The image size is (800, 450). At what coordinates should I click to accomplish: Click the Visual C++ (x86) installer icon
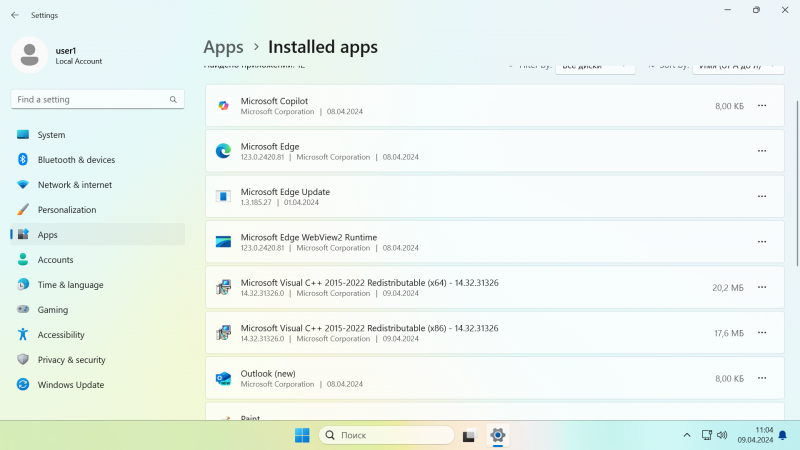pos(223,333)
